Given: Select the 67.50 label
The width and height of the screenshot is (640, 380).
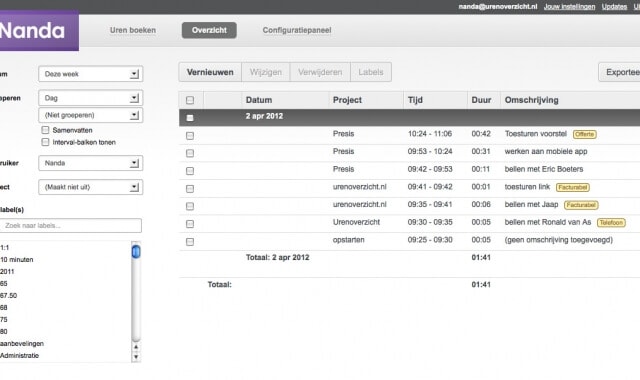Looking at the screenshot, I should 9,296.
